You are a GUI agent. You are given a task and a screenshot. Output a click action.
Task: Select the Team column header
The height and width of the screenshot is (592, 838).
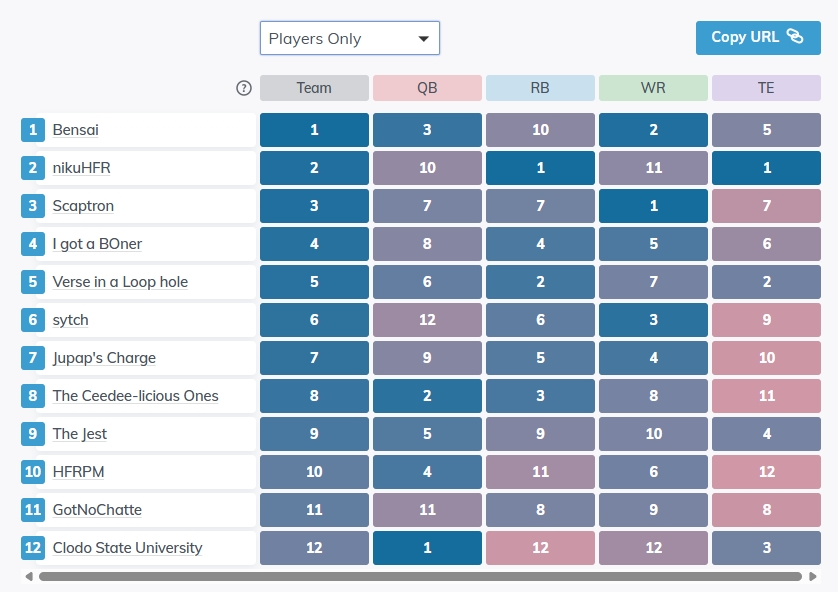point(314,88)
